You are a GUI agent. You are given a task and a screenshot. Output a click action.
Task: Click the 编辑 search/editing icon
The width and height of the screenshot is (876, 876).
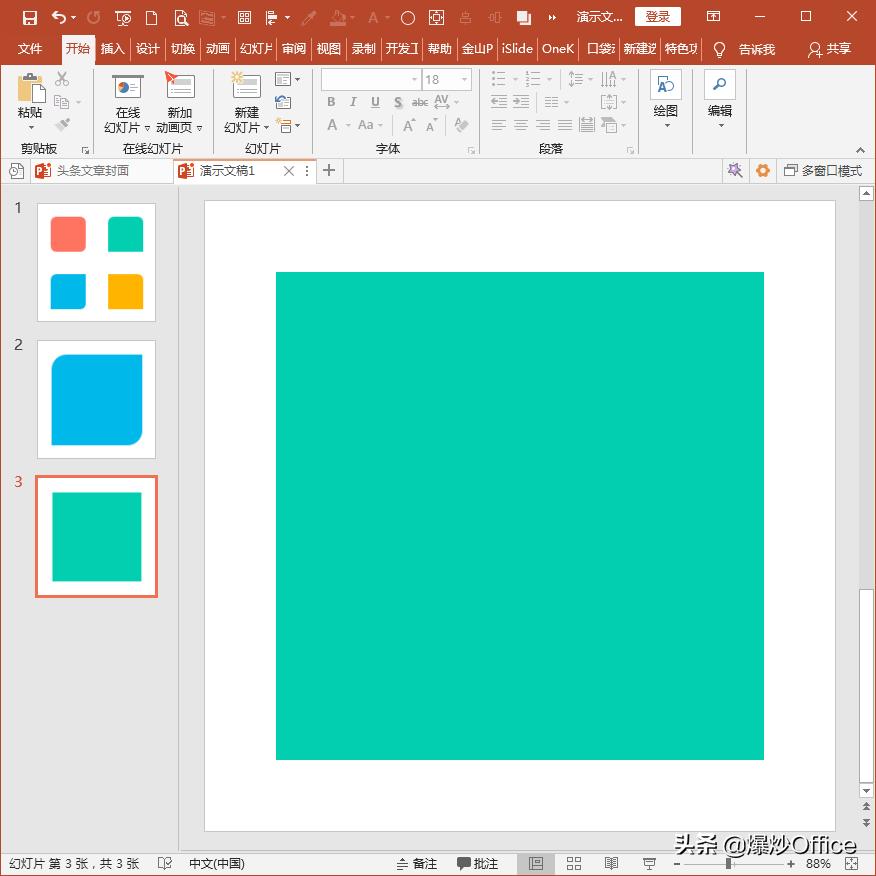pyautogui.click(x=719, y=87)
